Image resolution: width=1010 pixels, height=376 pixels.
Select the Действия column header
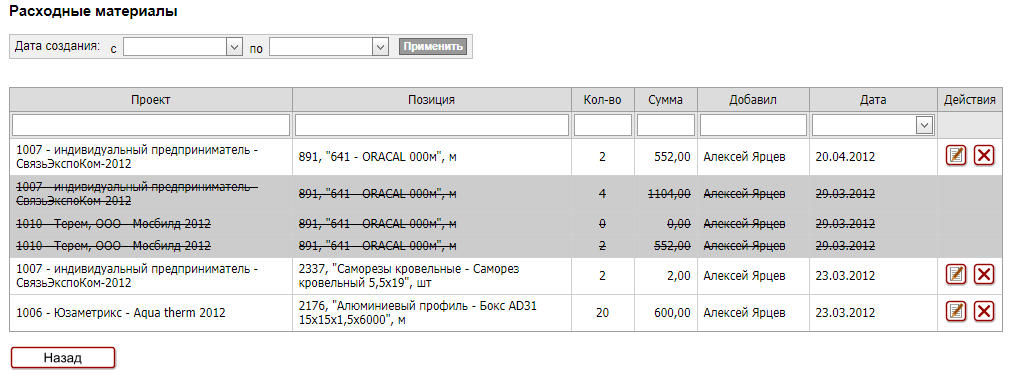click(969, 100)
